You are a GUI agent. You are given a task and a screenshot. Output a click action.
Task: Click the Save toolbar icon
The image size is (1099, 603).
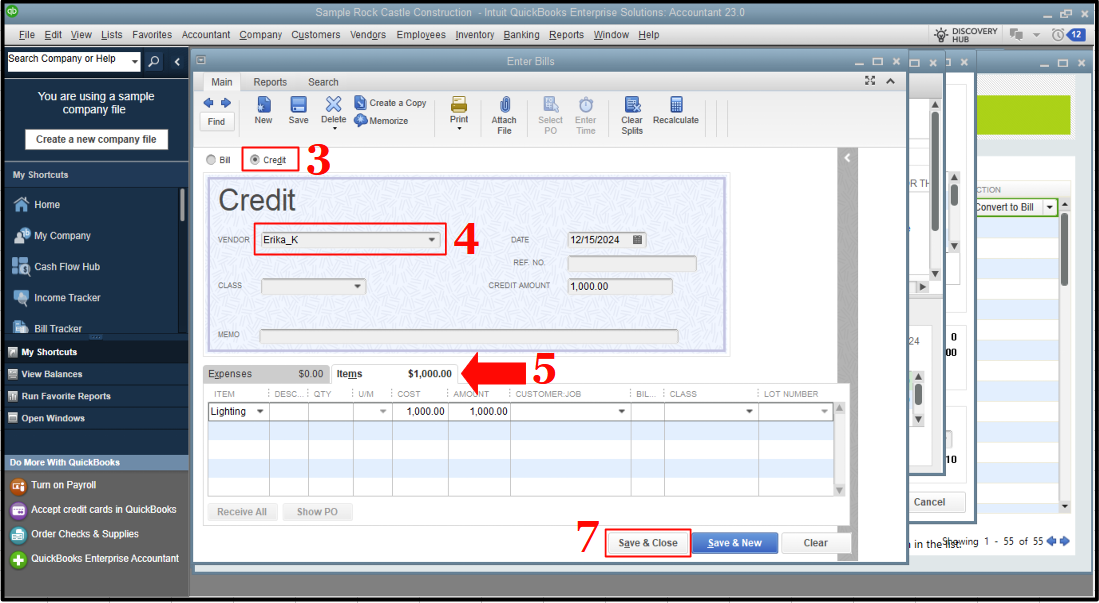pyautogui.click(x=299, y=105)
